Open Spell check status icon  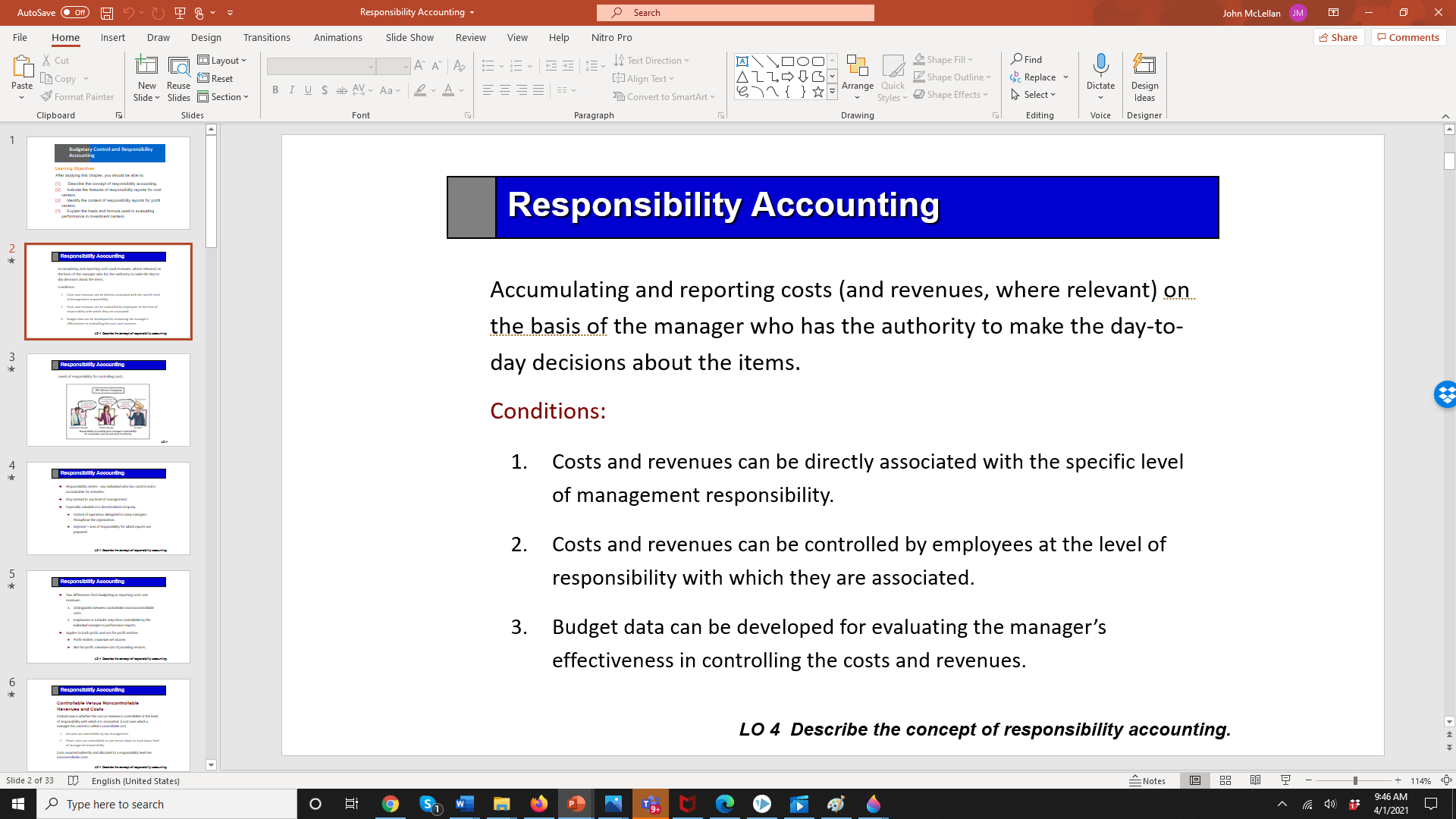[74, 780]
